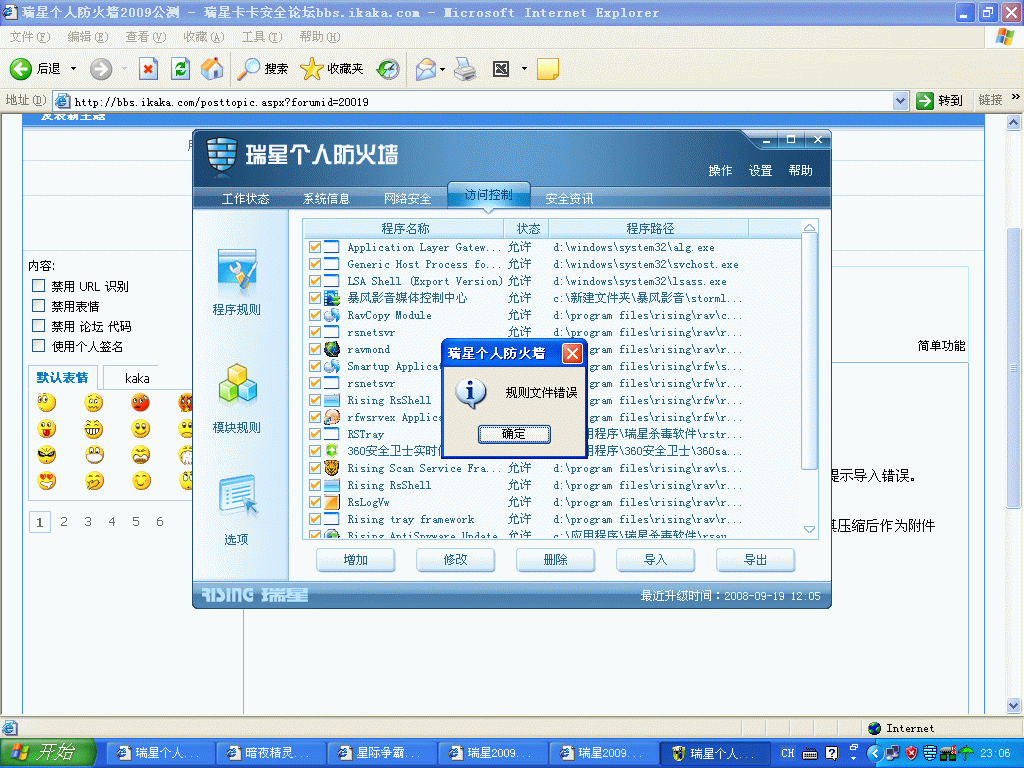1024x768 pixels.
Task: Click the 360安全卫士 program icon
Action: coord(332,451)
